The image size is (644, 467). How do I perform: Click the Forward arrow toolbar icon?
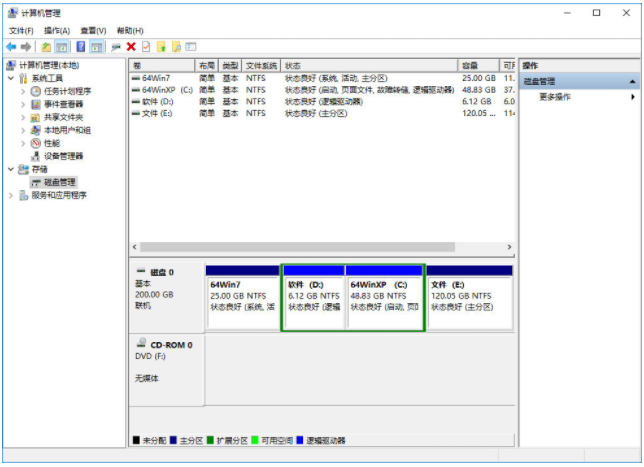(25, 47)
